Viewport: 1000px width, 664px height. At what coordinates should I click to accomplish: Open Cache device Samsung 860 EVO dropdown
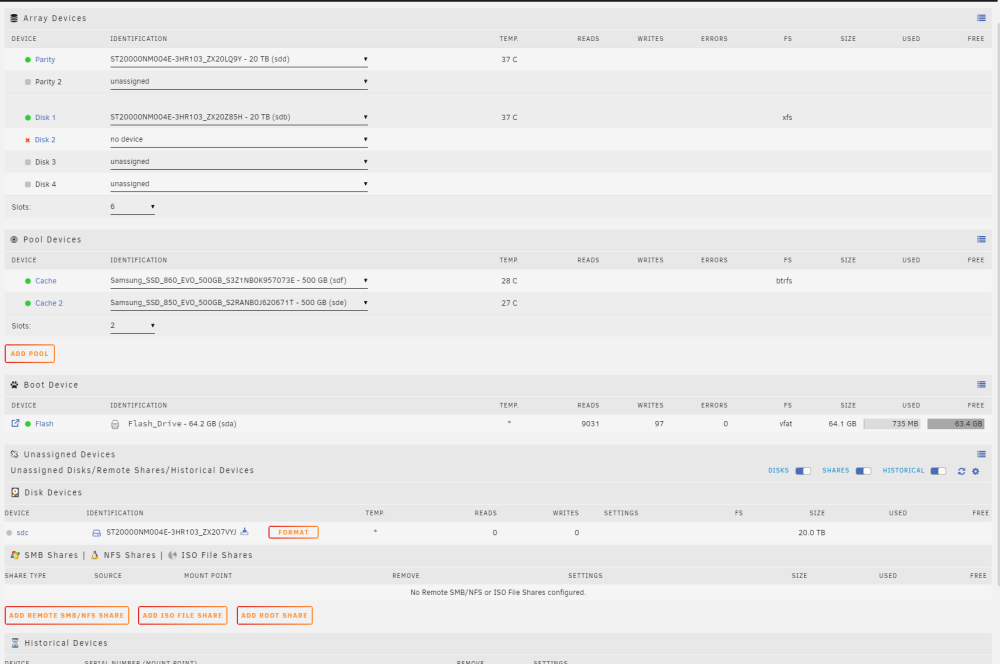click(x=239, y=281)
